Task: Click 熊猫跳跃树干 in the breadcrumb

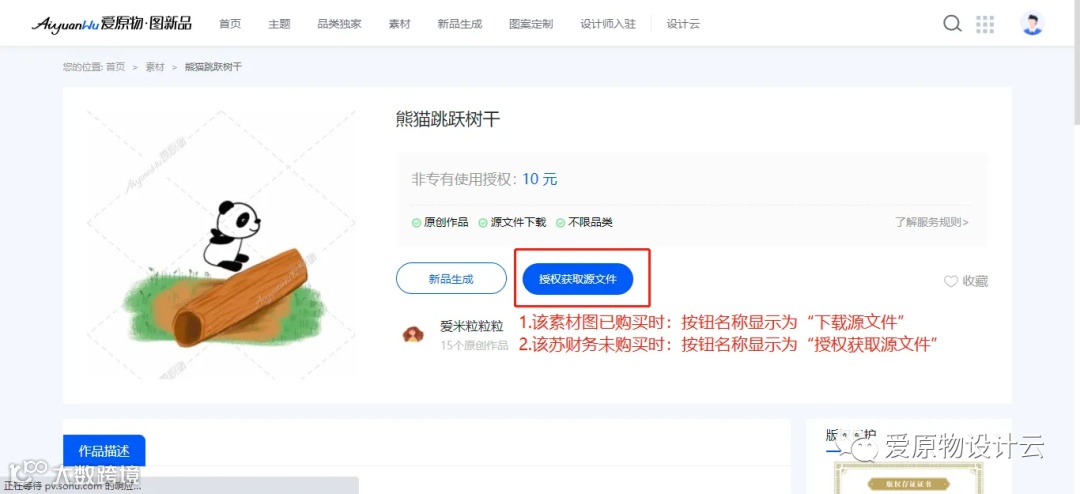Action: click(214, 67)
